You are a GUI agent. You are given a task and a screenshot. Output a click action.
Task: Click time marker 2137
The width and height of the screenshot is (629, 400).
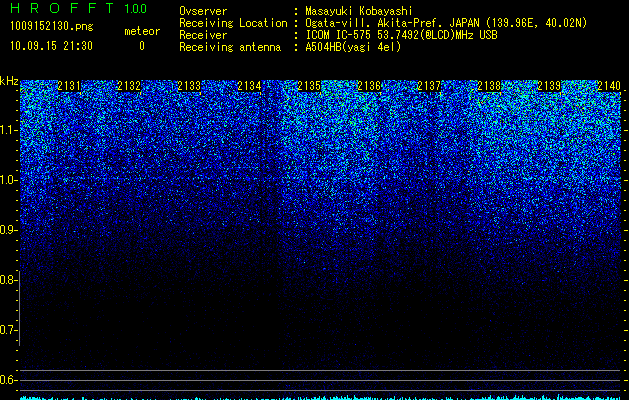coord(429,86)
